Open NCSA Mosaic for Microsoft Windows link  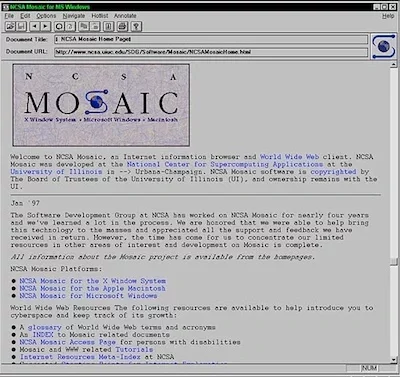tap(88, 296)
